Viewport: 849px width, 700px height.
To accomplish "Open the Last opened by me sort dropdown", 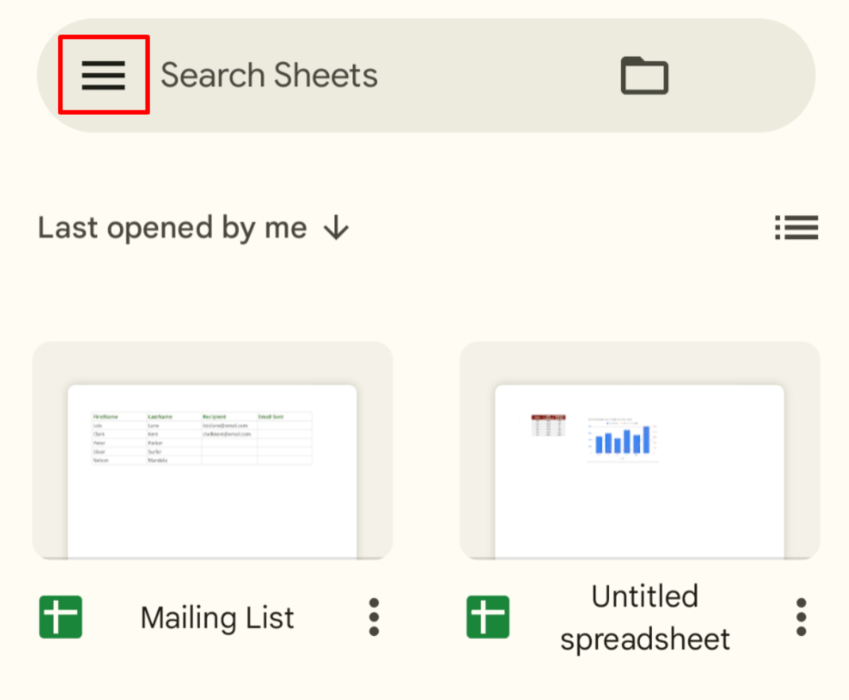I will pos(171,227).
